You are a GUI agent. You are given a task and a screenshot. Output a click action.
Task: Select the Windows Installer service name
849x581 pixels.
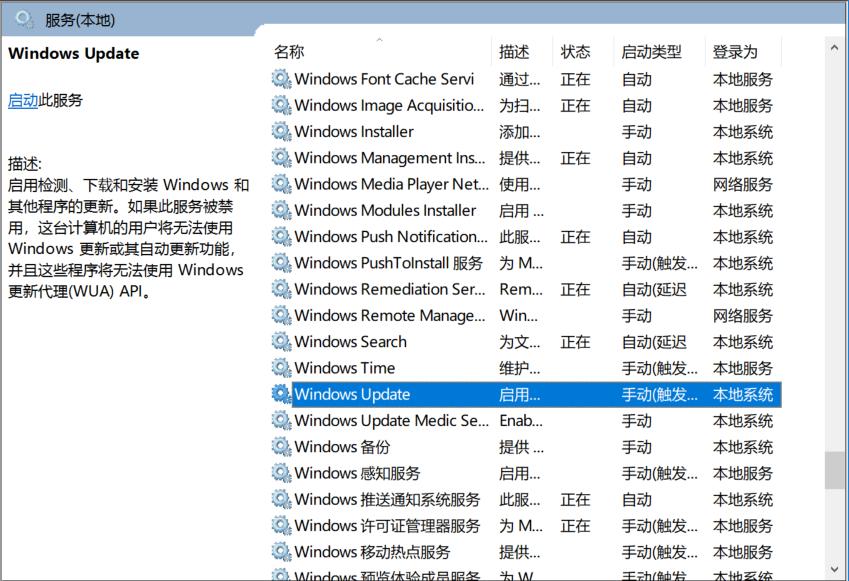(354, 132)
